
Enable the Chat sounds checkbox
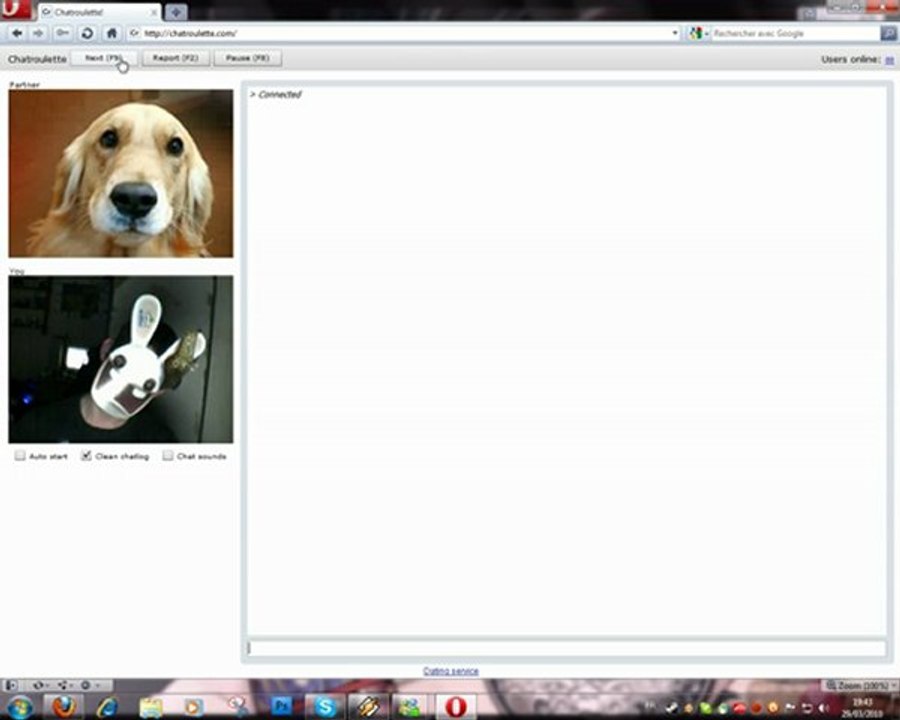tap(168, 455)
